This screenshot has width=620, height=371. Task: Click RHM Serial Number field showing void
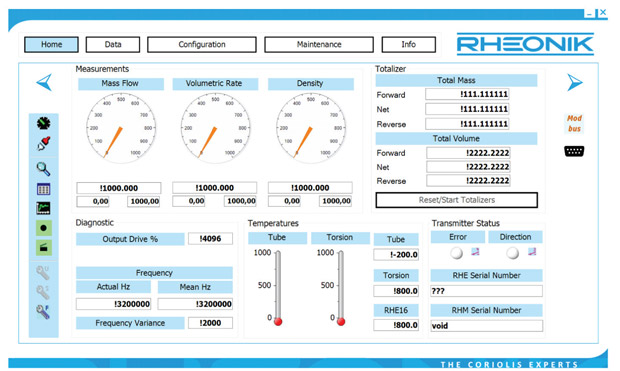coord(486,326)
